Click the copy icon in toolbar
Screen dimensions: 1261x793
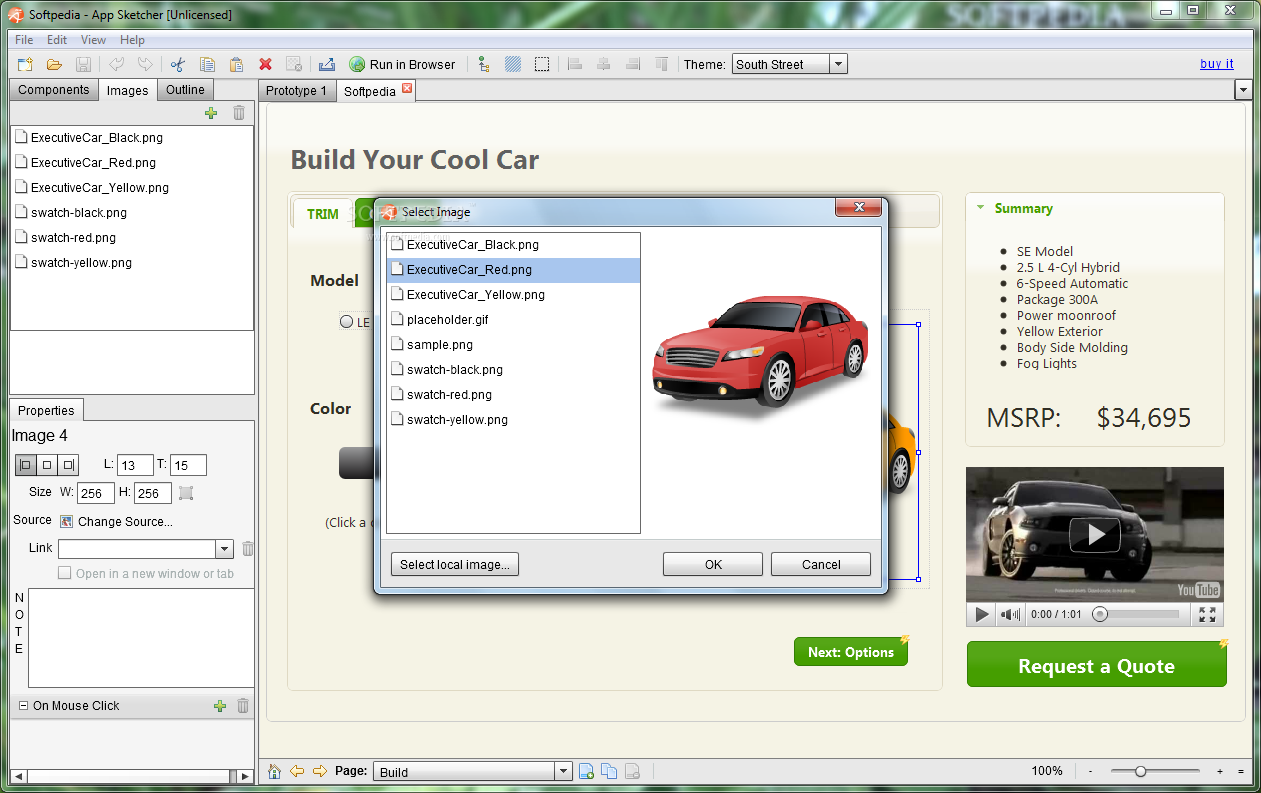(207, 64)
